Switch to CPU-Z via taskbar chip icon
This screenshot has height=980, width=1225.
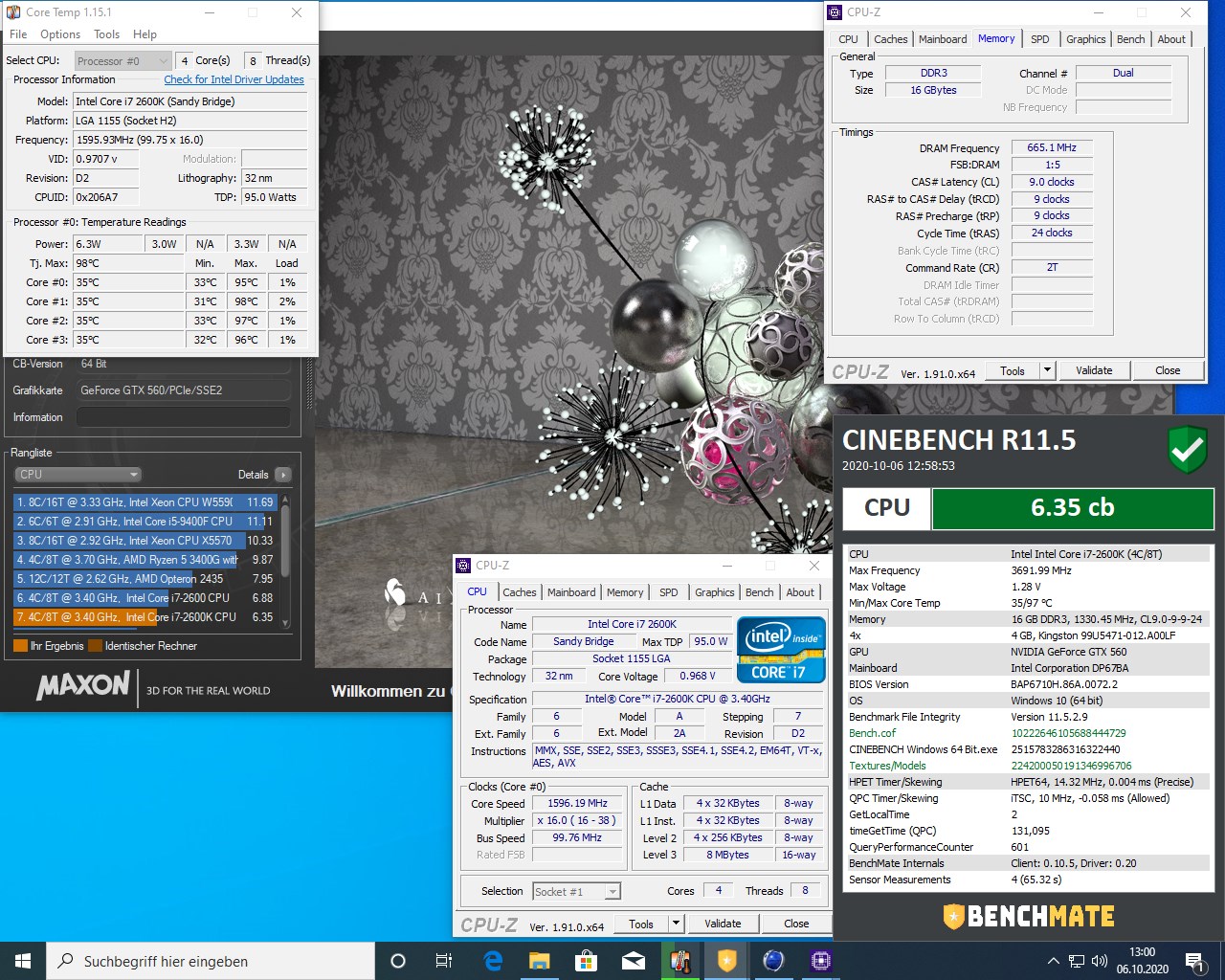(820, 961)
